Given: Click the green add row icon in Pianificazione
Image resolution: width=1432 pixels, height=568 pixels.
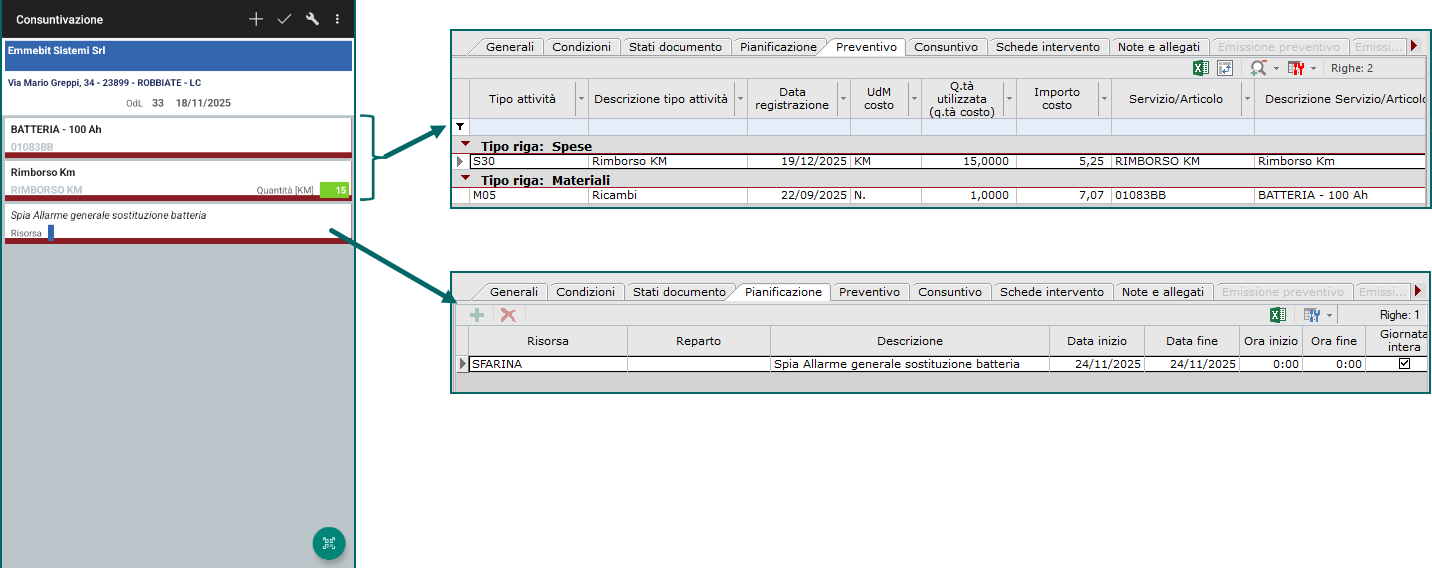Looking at the screenshot, I should pyautogui.click(x=477, y=315).
